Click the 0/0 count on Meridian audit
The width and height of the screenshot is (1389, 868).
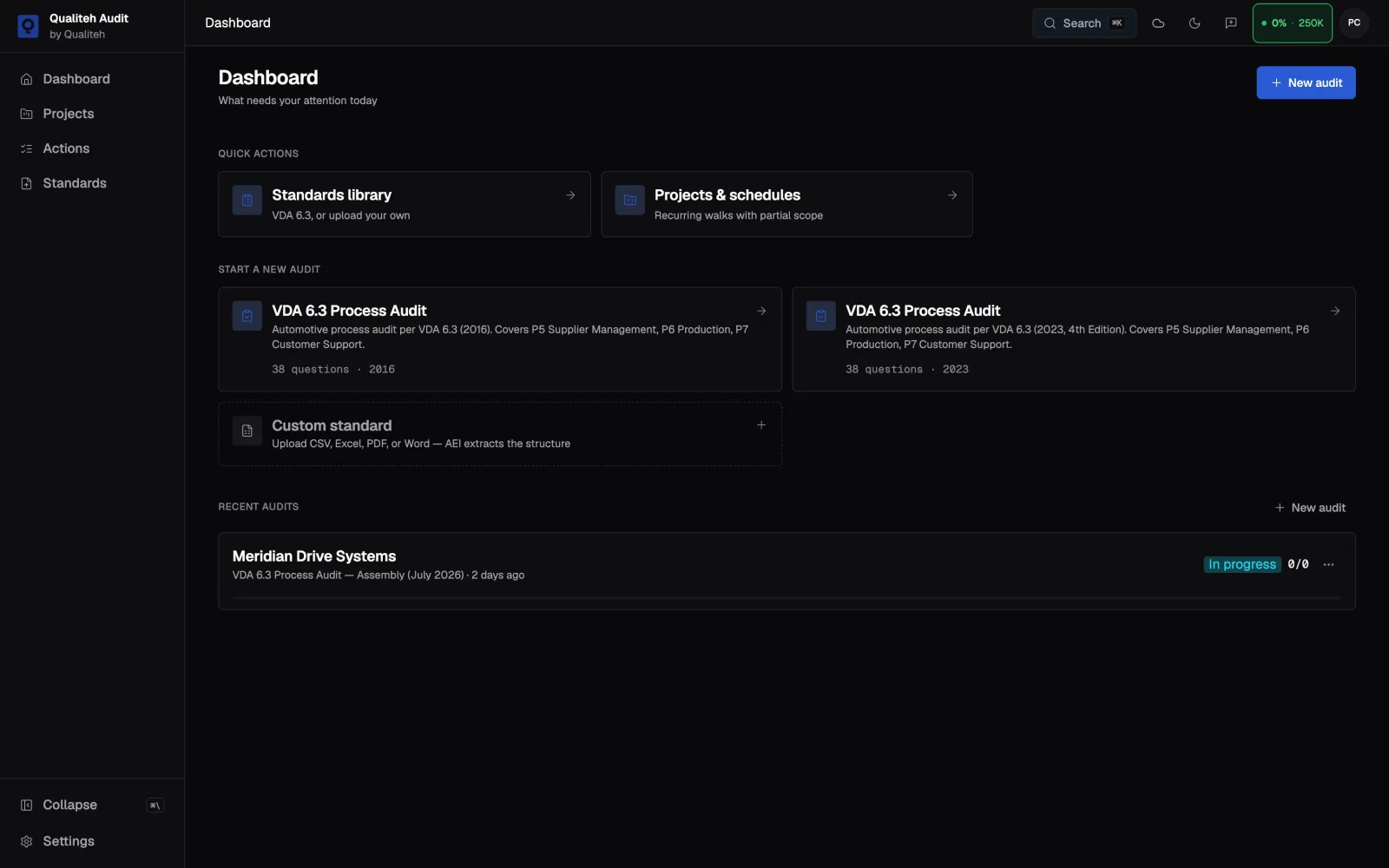(1298, 564)
